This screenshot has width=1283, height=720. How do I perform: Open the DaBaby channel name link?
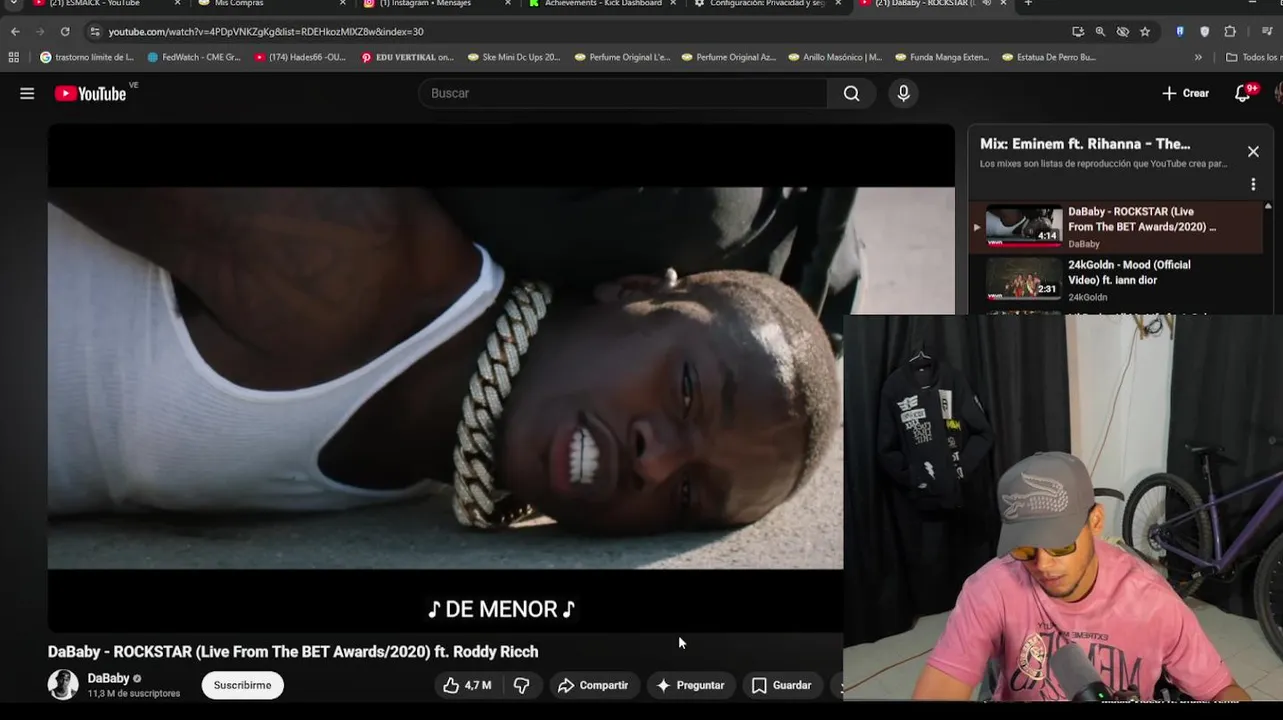coord(108,678)
